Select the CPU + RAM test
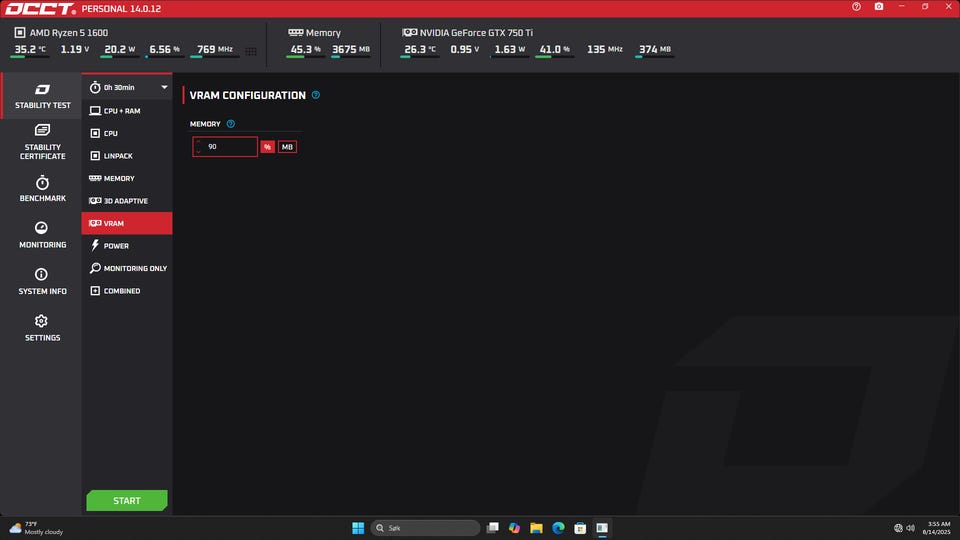 (x=127, y=111)
